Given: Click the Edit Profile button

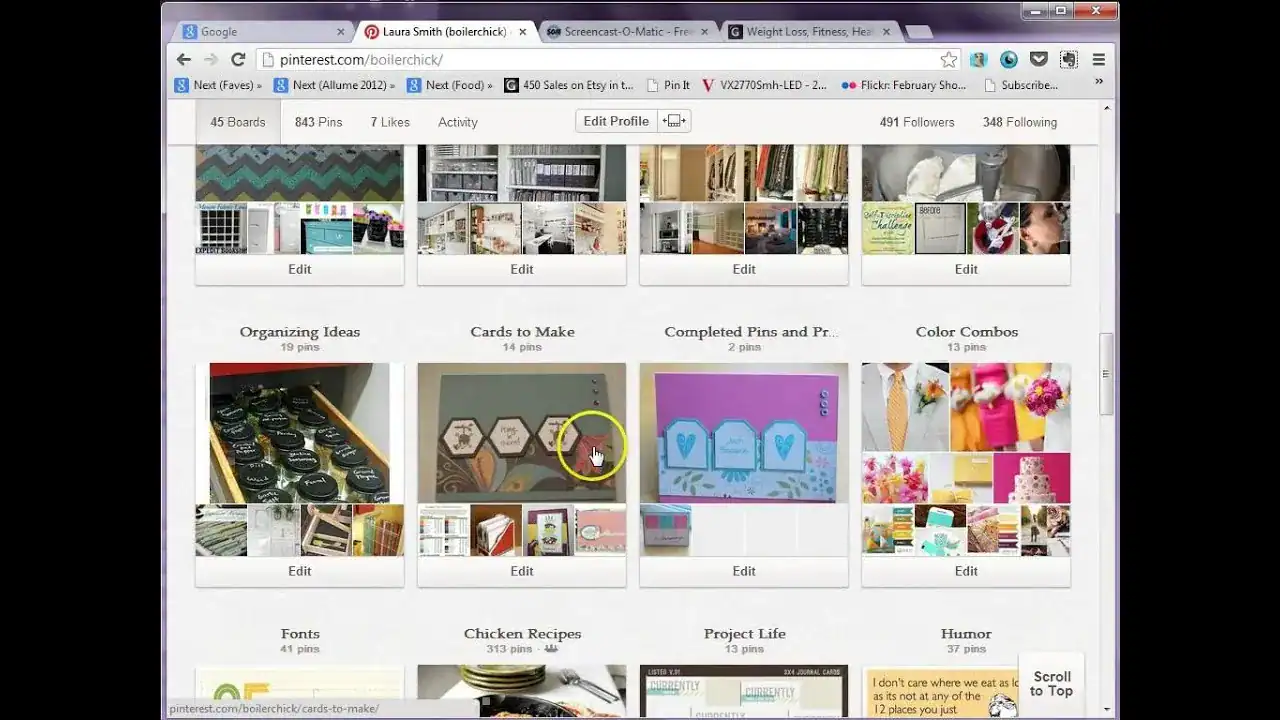Looking at the screenshot, I should click(615, 121).
